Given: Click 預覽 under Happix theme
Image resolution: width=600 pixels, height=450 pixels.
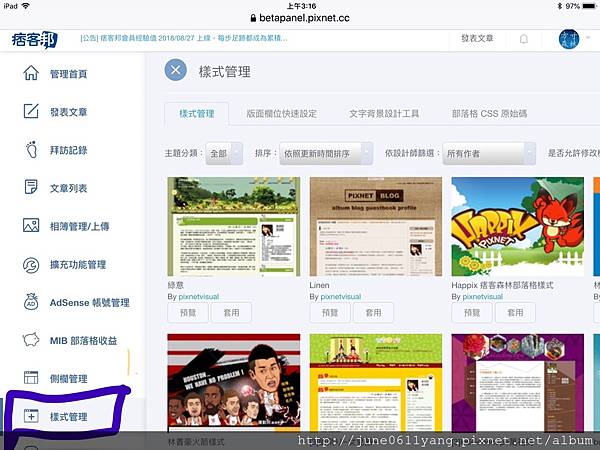Looking at the screenshot, I should [x=472, y=313].
